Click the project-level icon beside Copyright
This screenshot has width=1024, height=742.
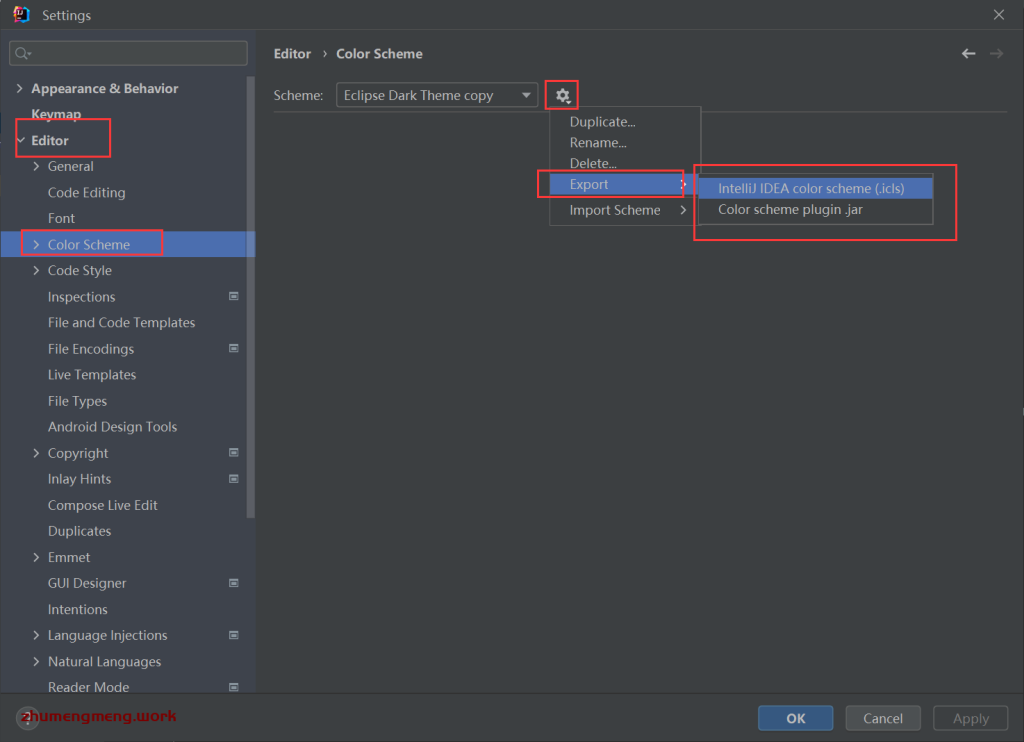[234, 453]
